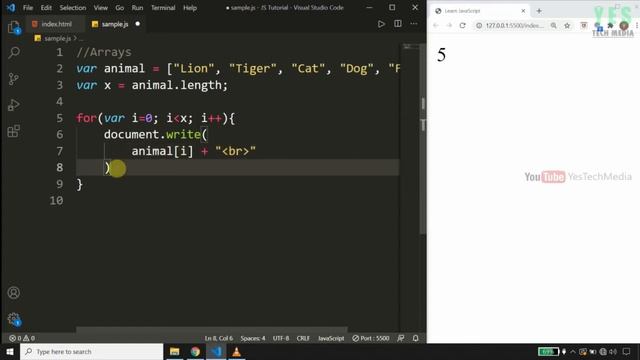Click the Windows Start button
The height and width of the screenshot is (360, 640).
9,351
